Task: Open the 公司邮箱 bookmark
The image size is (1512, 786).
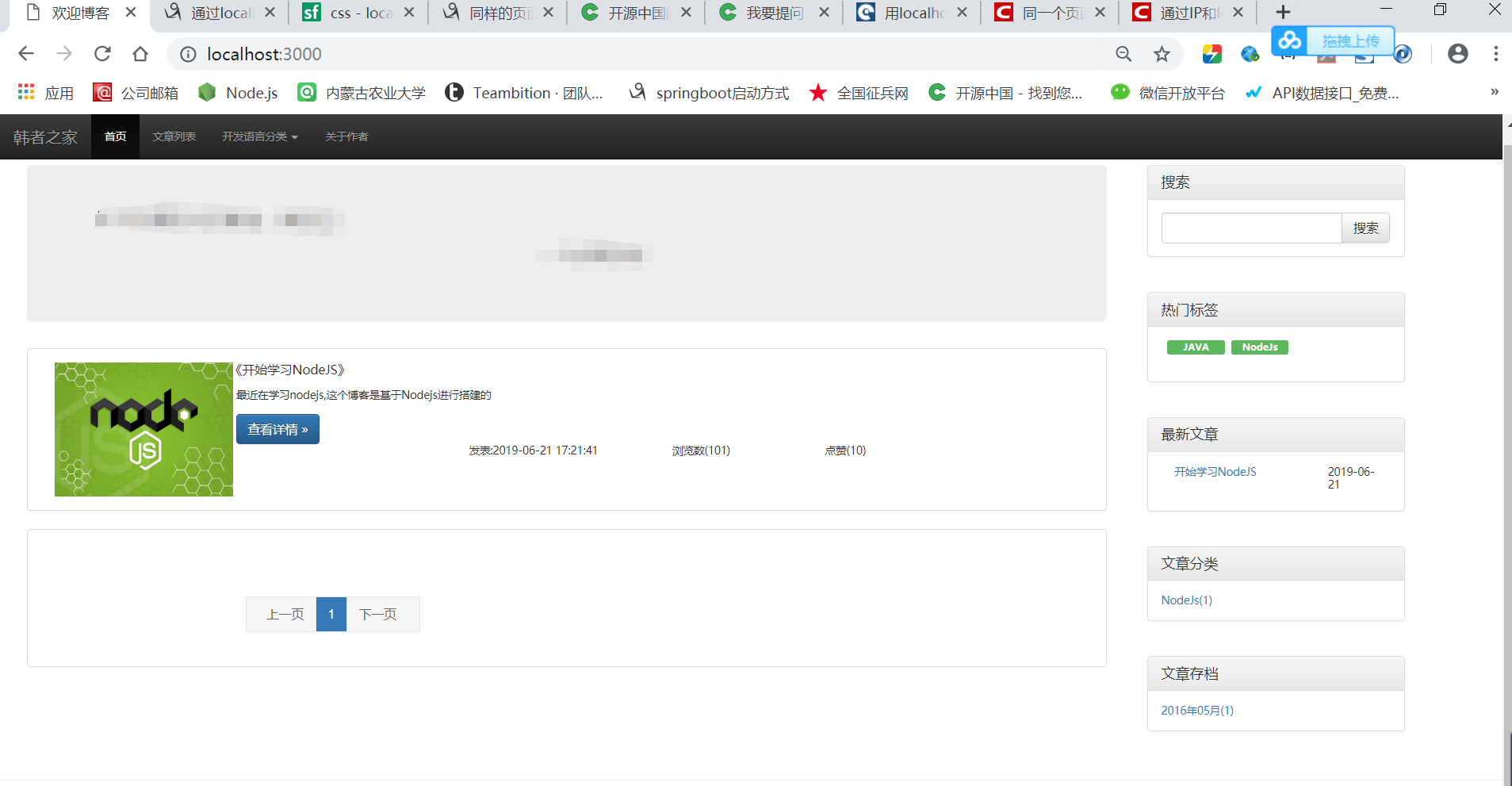Action: click(x=136, y=93)
